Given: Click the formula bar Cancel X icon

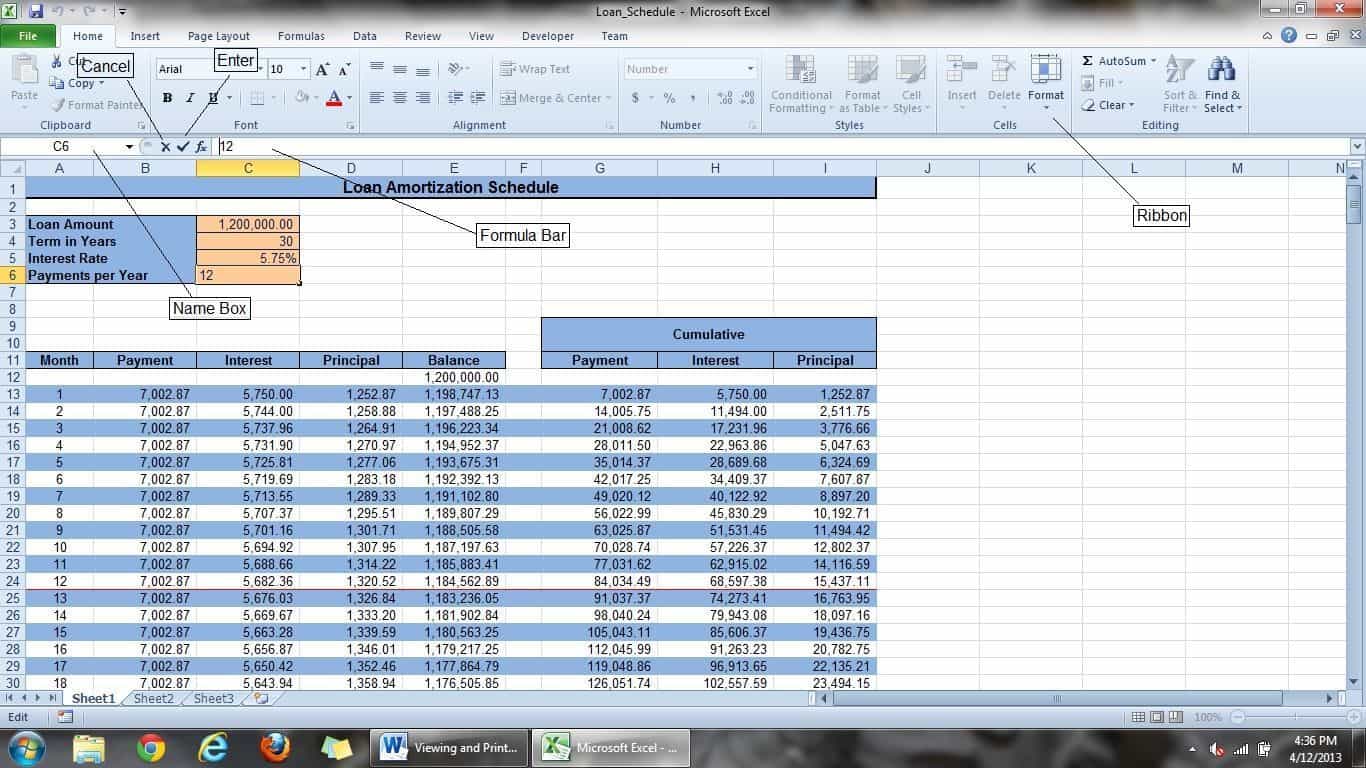Looking at the screenshot, I should coord(166,146).
